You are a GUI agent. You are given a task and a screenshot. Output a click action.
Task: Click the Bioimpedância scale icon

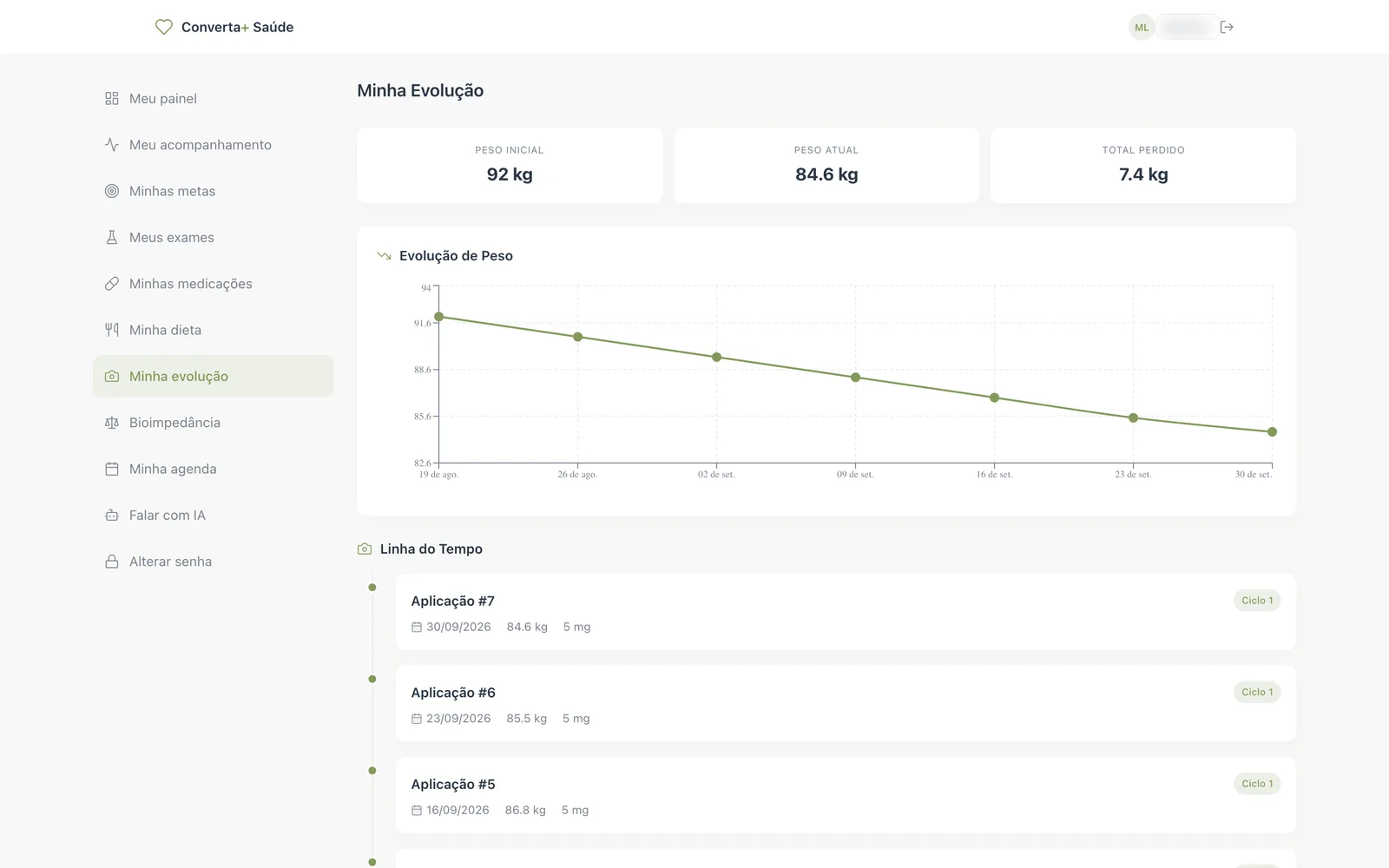coord(112,423)
